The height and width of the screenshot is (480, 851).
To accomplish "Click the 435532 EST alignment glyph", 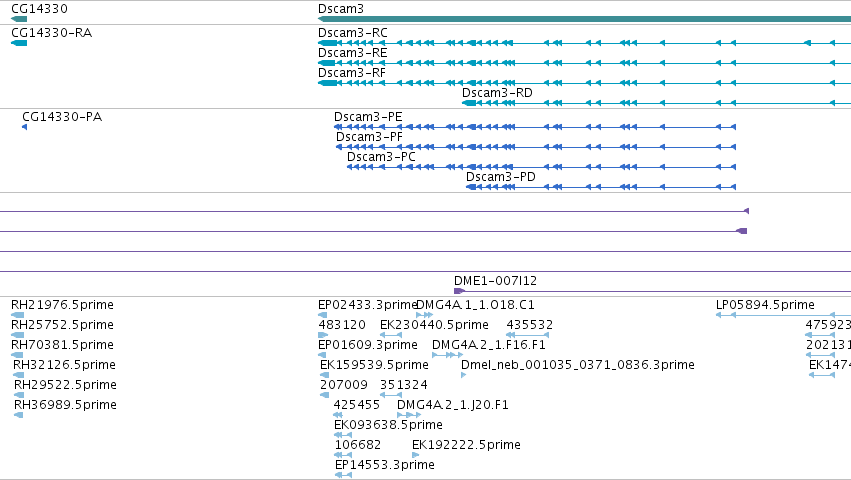I will (528, 335).
